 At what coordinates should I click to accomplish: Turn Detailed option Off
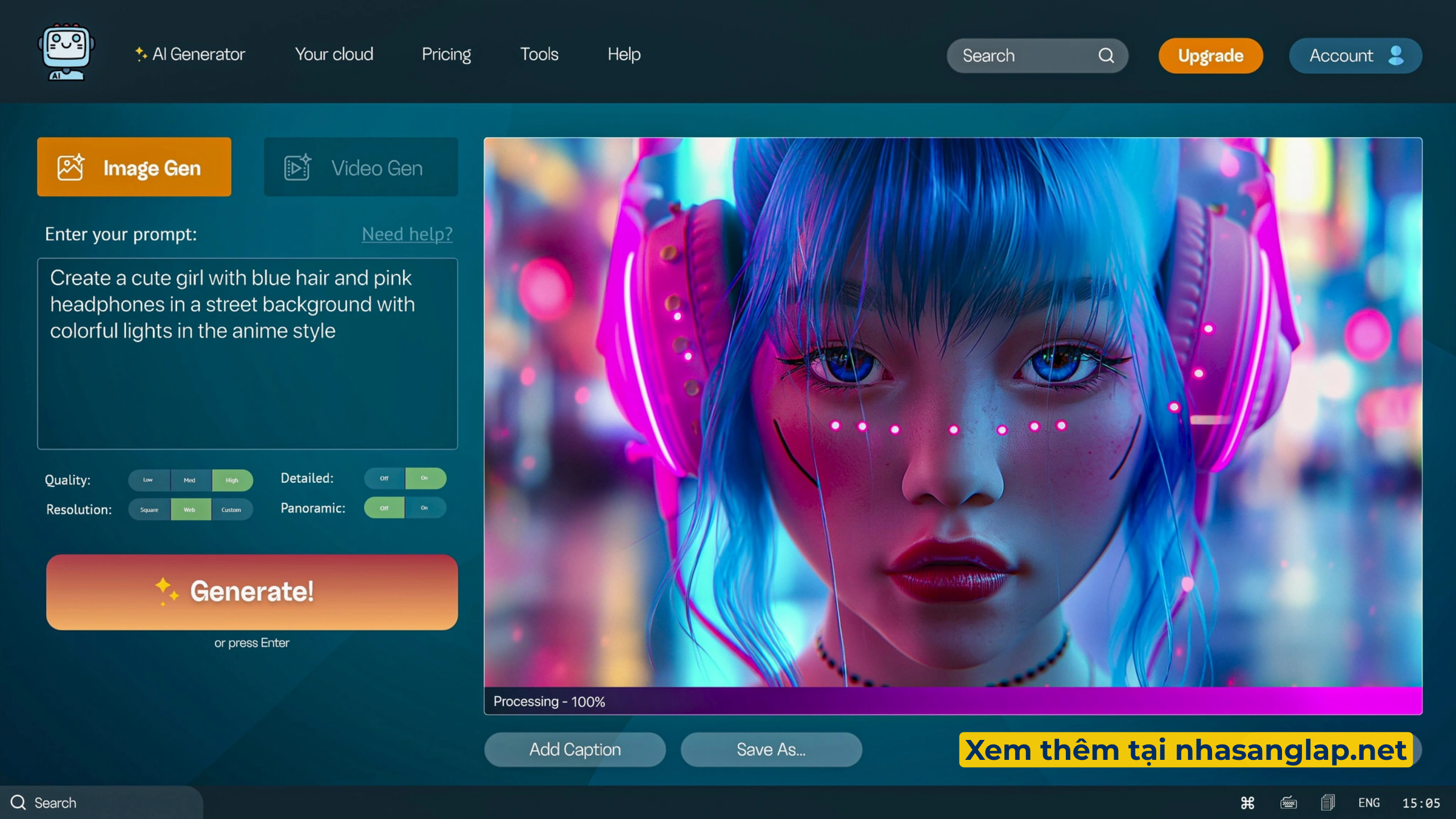click(384, 478)
